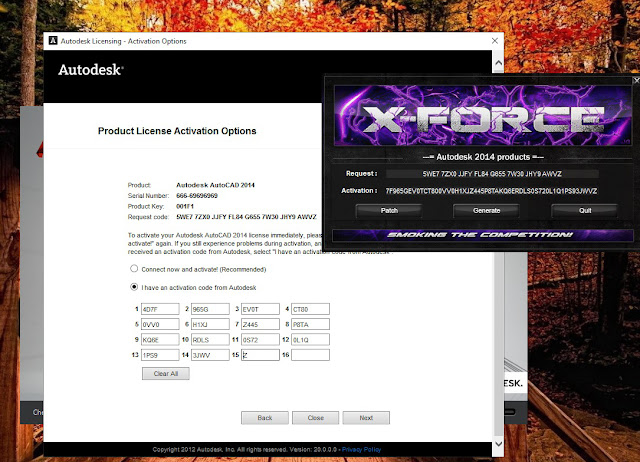Click the scrollbar up arrow in Autodesk window
Screen dimensions: 640x462
[498, 63]
